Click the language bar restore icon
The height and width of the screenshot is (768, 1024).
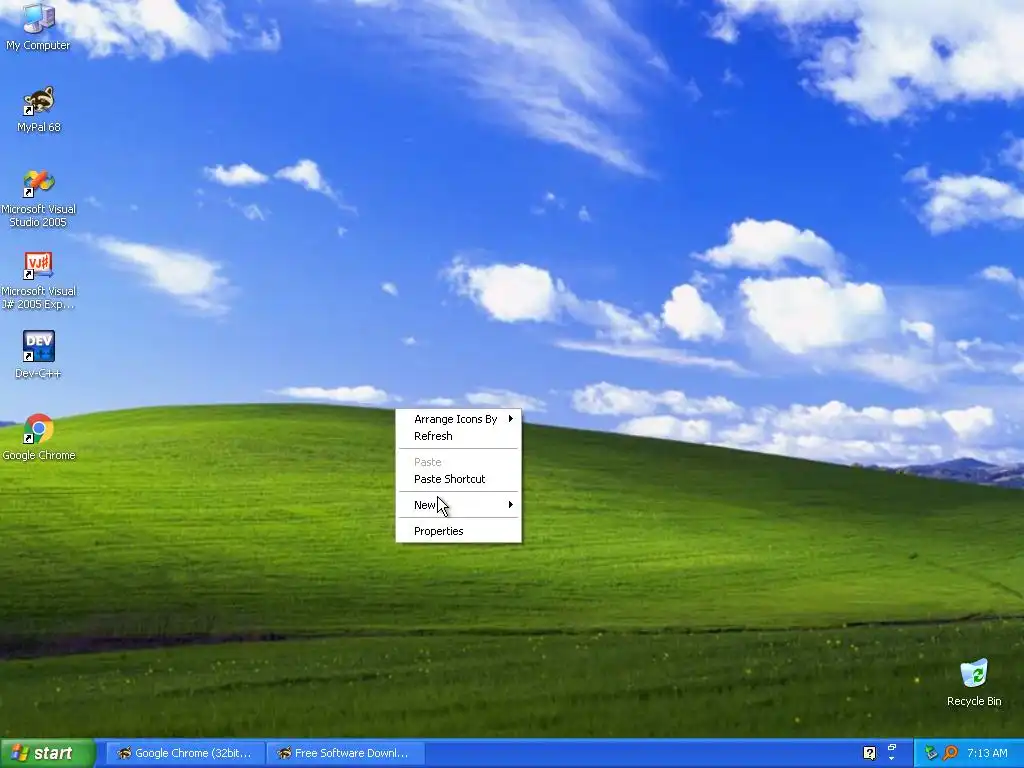(891, 748)
